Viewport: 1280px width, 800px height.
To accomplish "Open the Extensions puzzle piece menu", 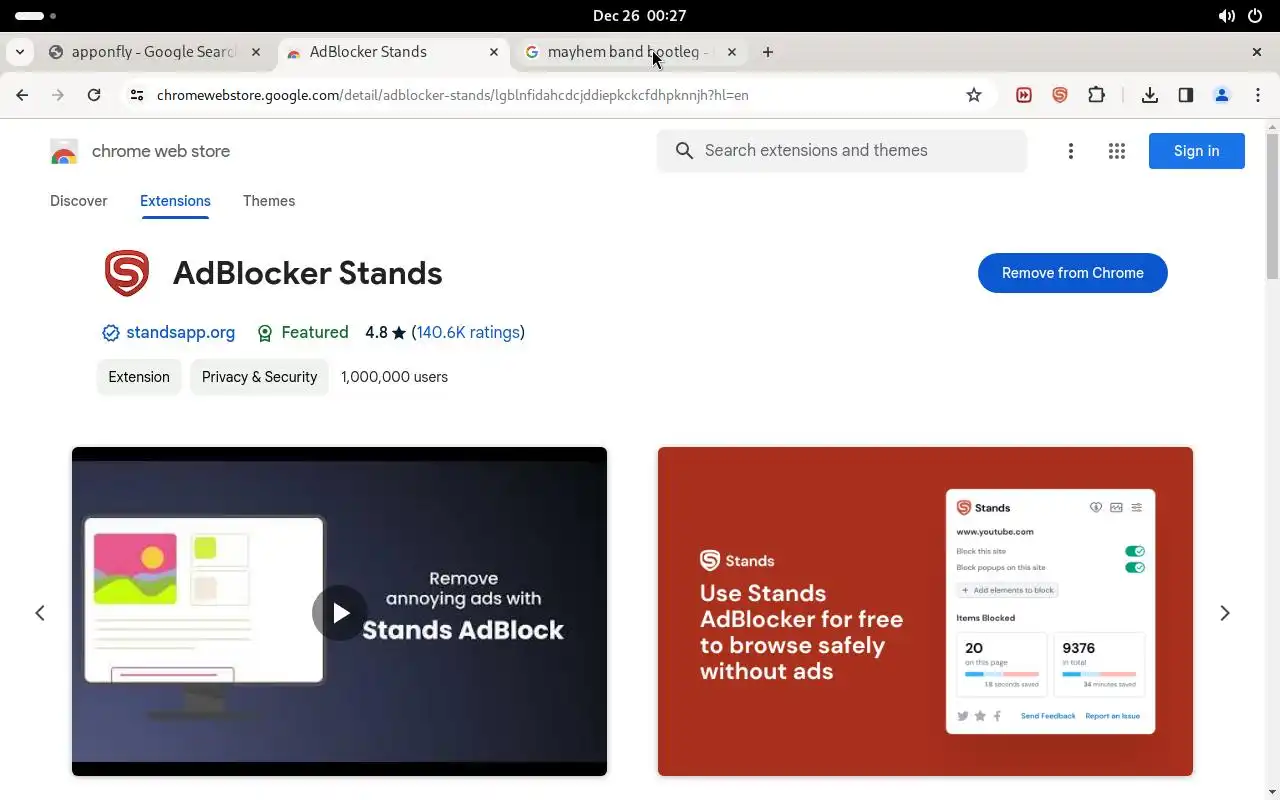I will pos(1096,95).
